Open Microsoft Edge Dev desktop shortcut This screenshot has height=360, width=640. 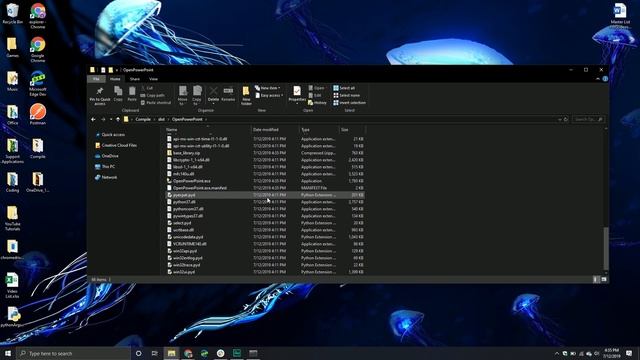coord(38,83)
